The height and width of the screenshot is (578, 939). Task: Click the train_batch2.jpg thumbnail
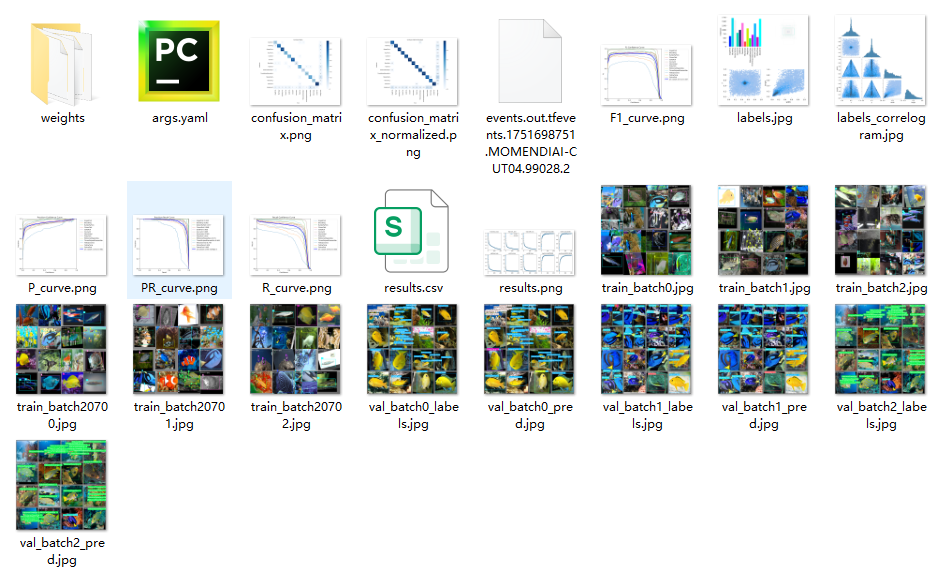click(x=880, y=230)
